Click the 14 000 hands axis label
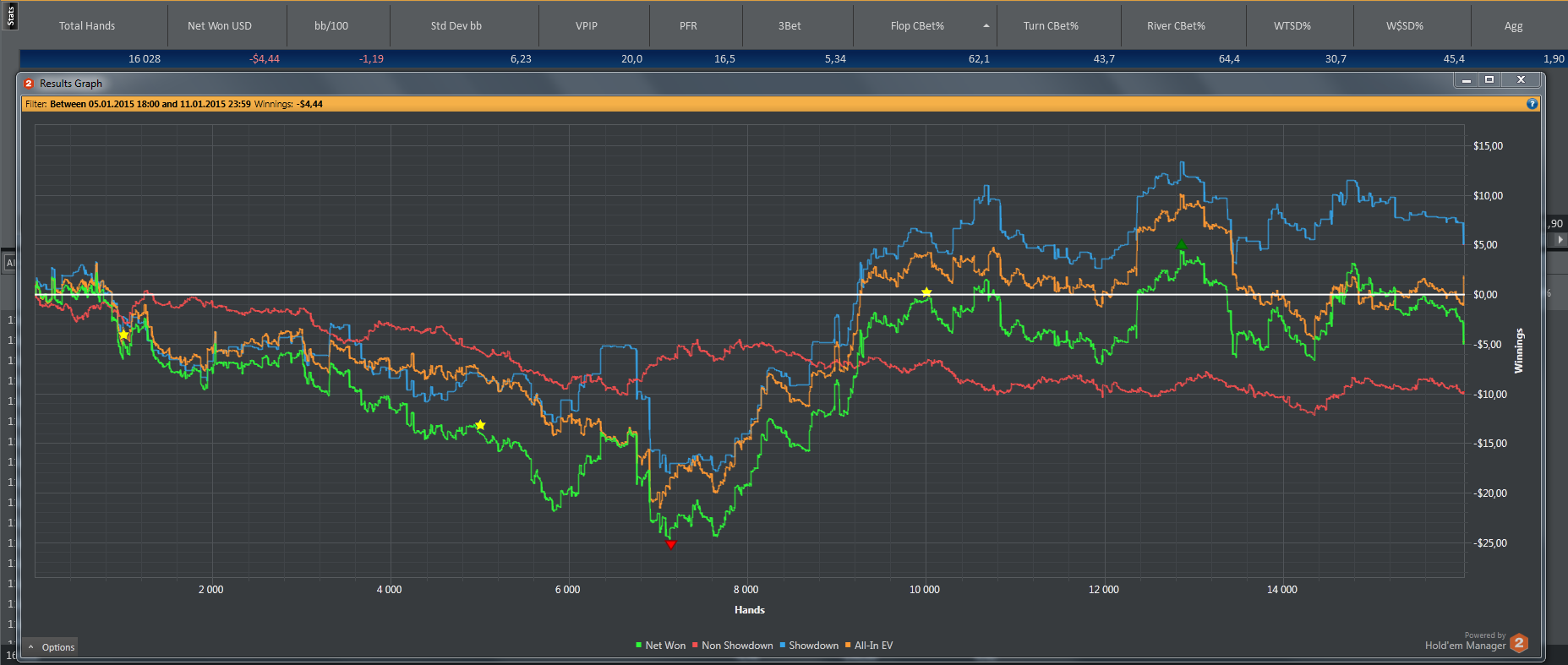The width and height of the screenshot is (1568, 665). point(1281,590)
